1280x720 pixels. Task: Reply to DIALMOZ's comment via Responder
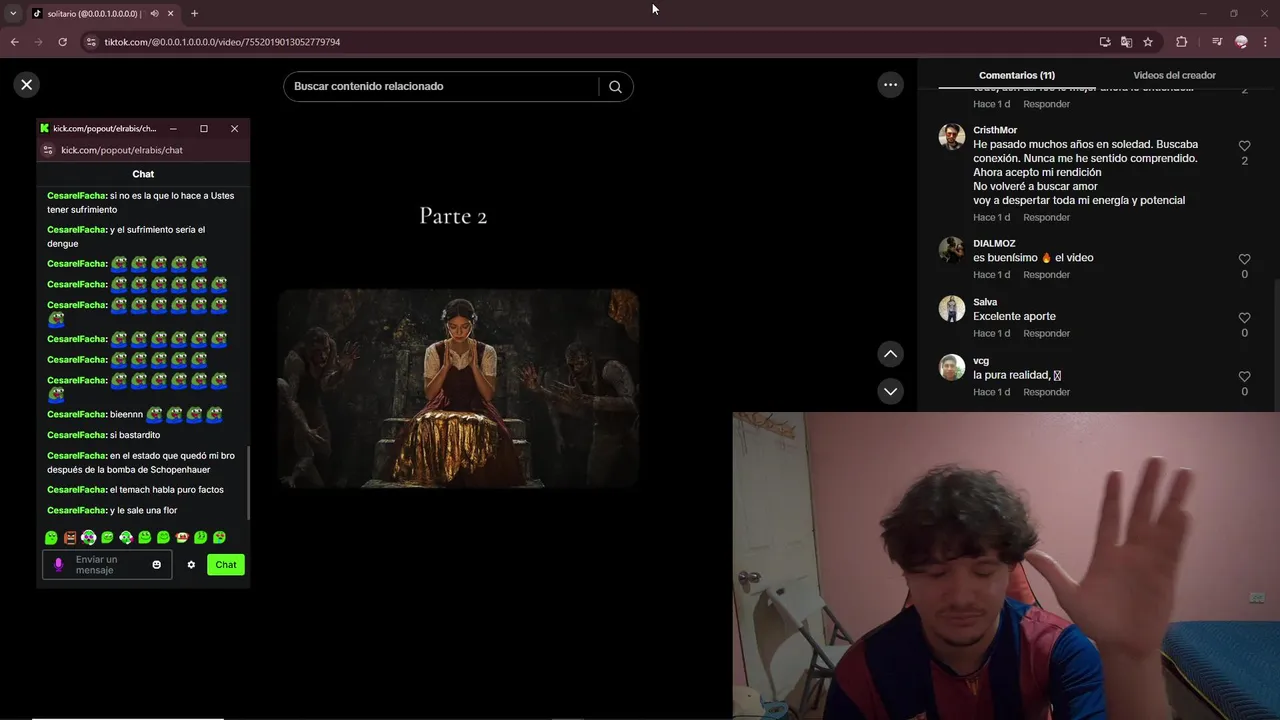pos(1046,275)
